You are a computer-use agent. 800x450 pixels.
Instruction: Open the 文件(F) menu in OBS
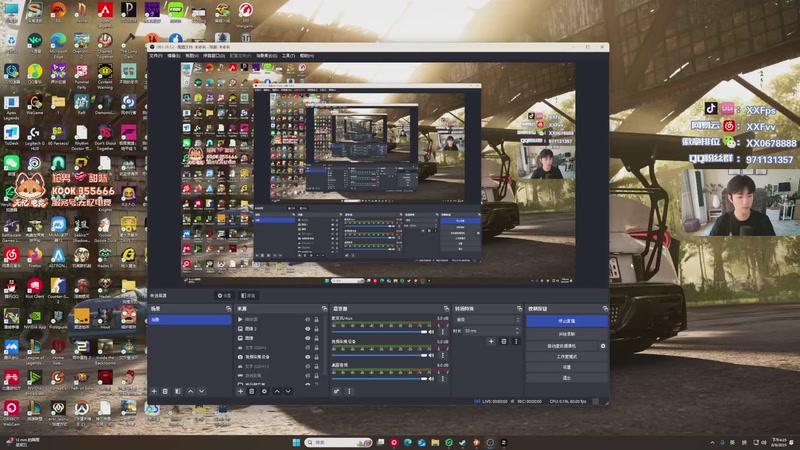156,56
